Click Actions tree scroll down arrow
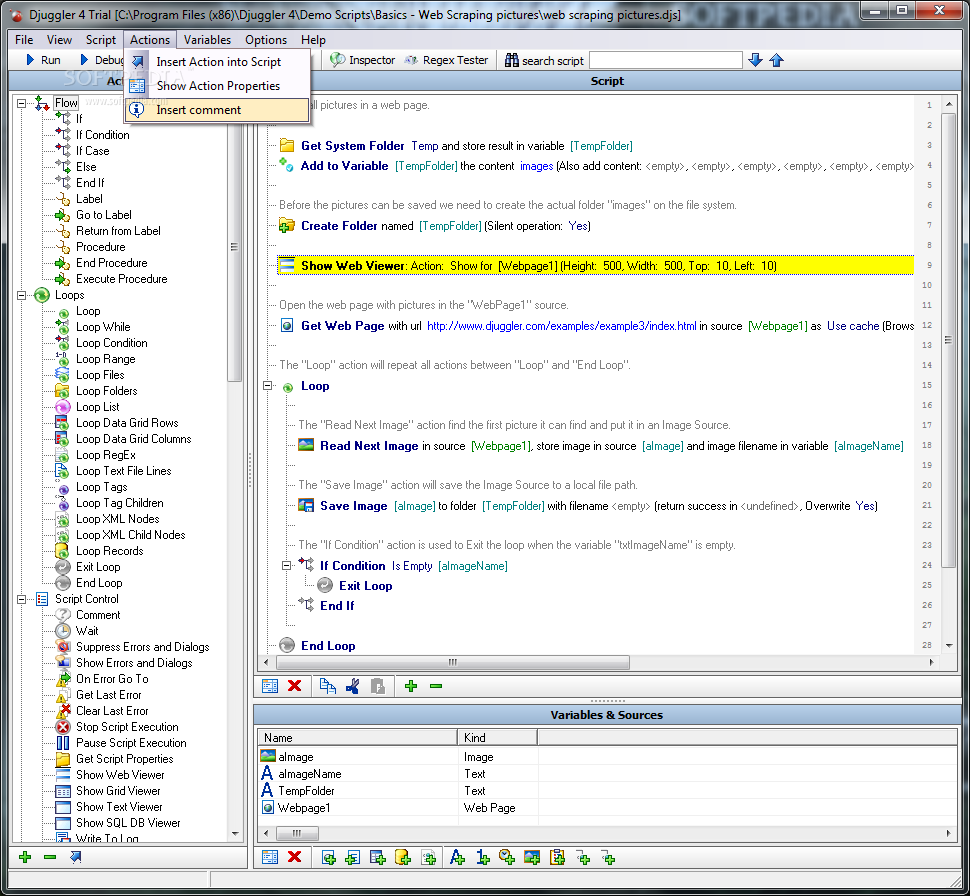The width and height of the screenshot is (970, 896). (x=235, y=834)
